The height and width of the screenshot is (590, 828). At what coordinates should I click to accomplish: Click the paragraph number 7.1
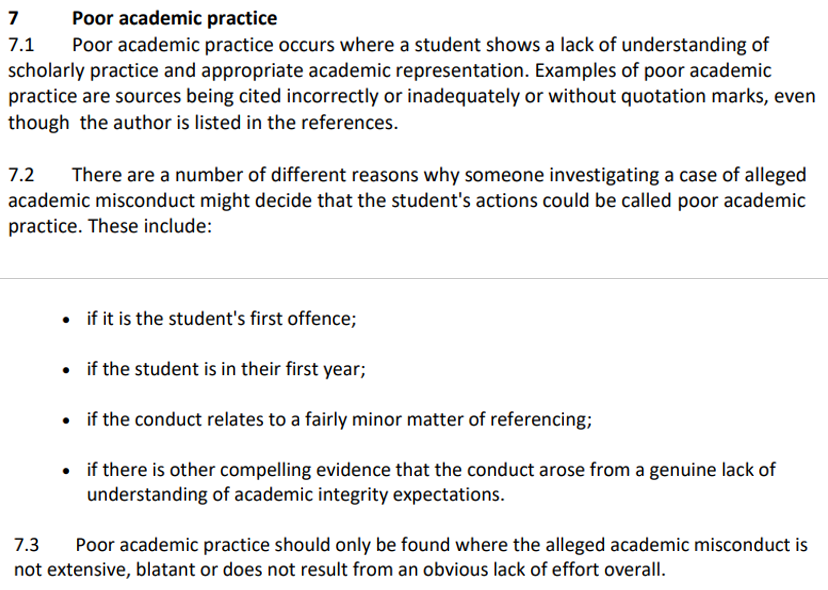21,45
